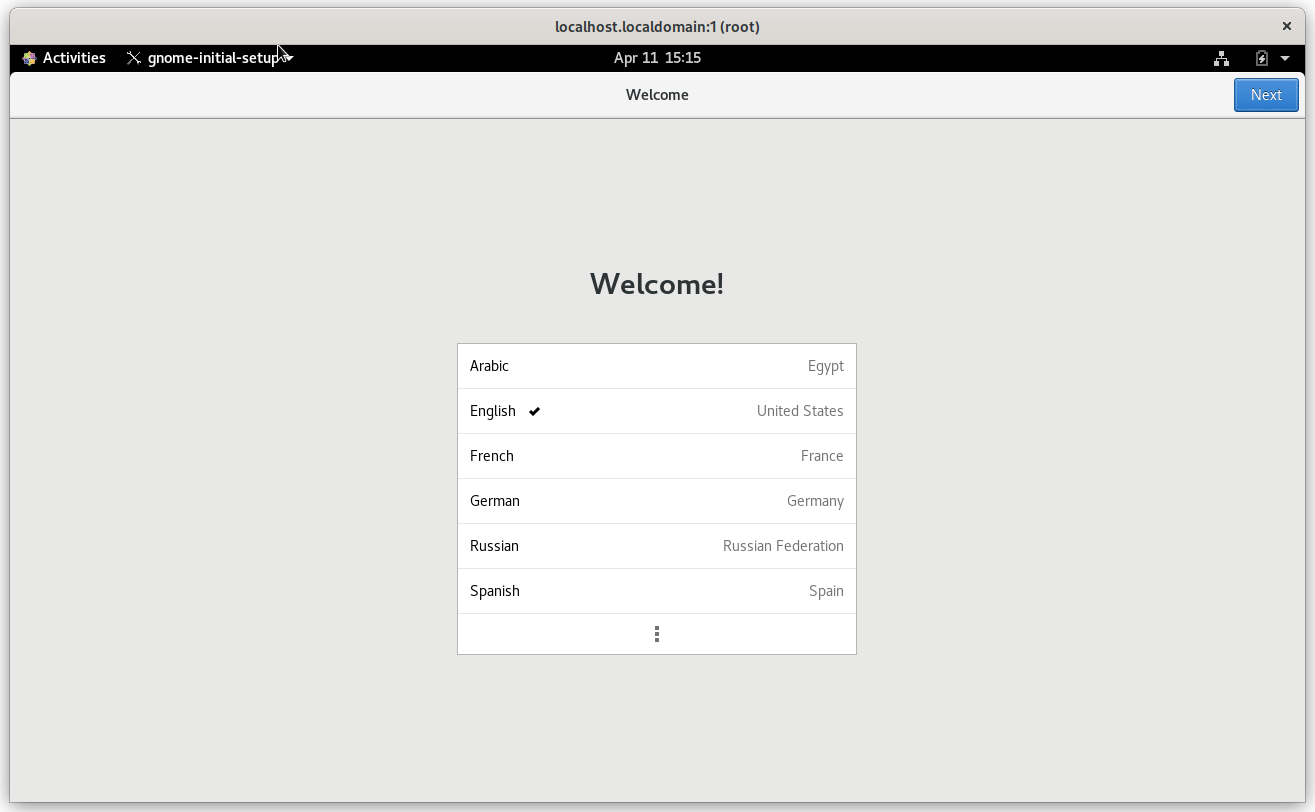Click the Activities menu item
1315x812 pixels.
(x=73, y=57)
